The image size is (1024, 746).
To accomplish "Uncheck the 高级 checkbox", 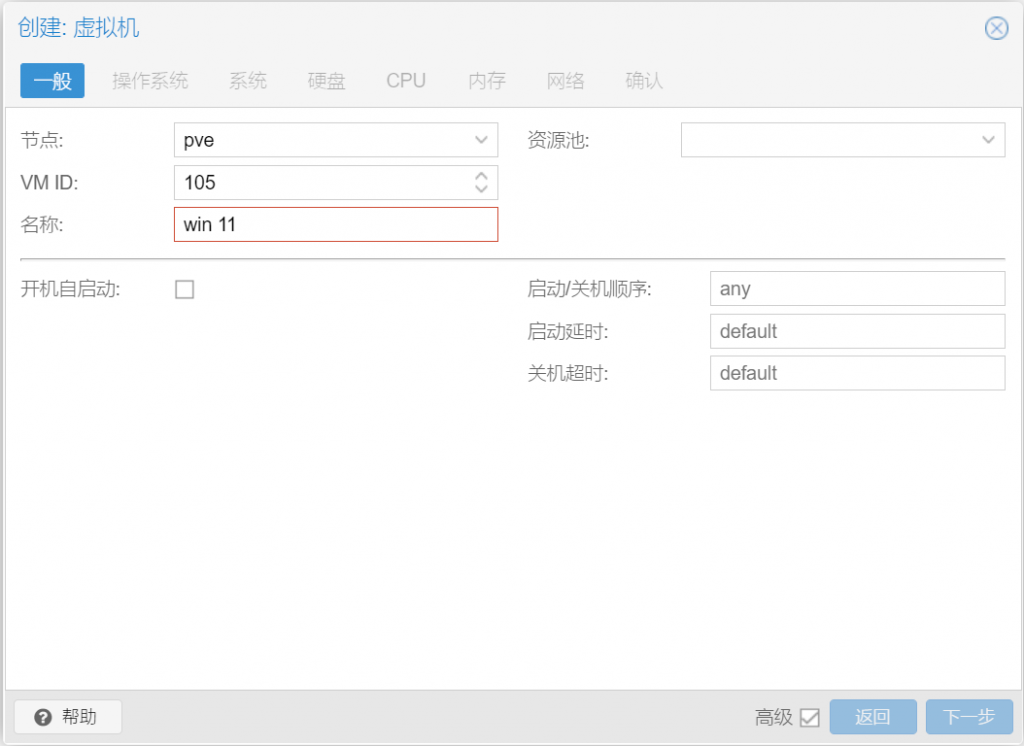I will click(810, 717).
